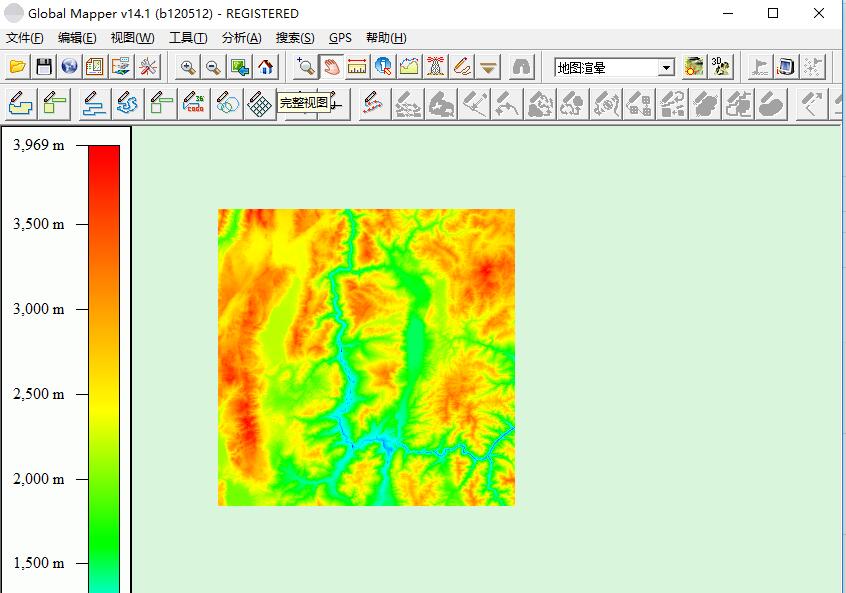846x593 pixels.
Task: Open the 视图(W) menu
Action: click(132, 38)
